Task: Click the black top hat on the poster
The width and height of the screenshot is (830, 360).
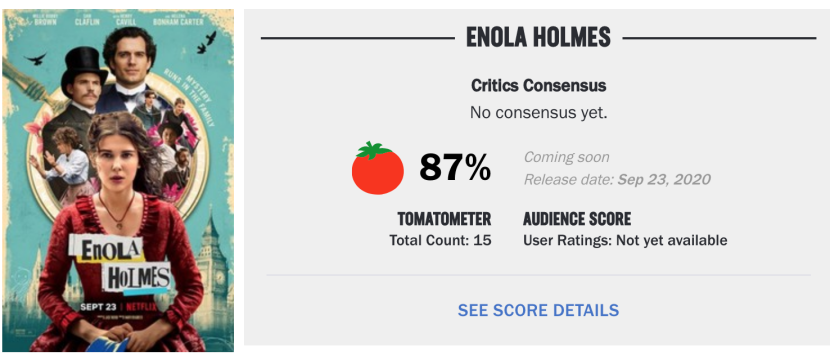Action: (x=84, y=69)
